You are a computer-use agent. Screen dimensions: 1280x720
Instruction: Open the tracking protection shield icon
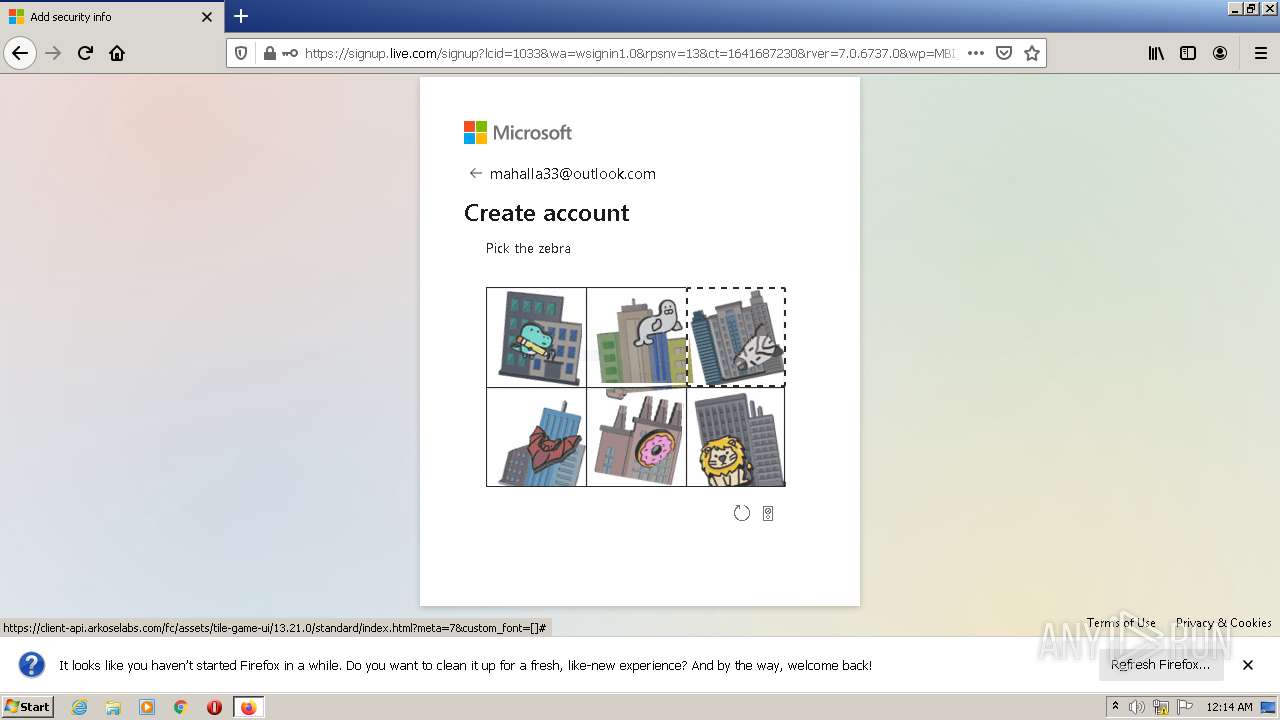coord(241,53)
